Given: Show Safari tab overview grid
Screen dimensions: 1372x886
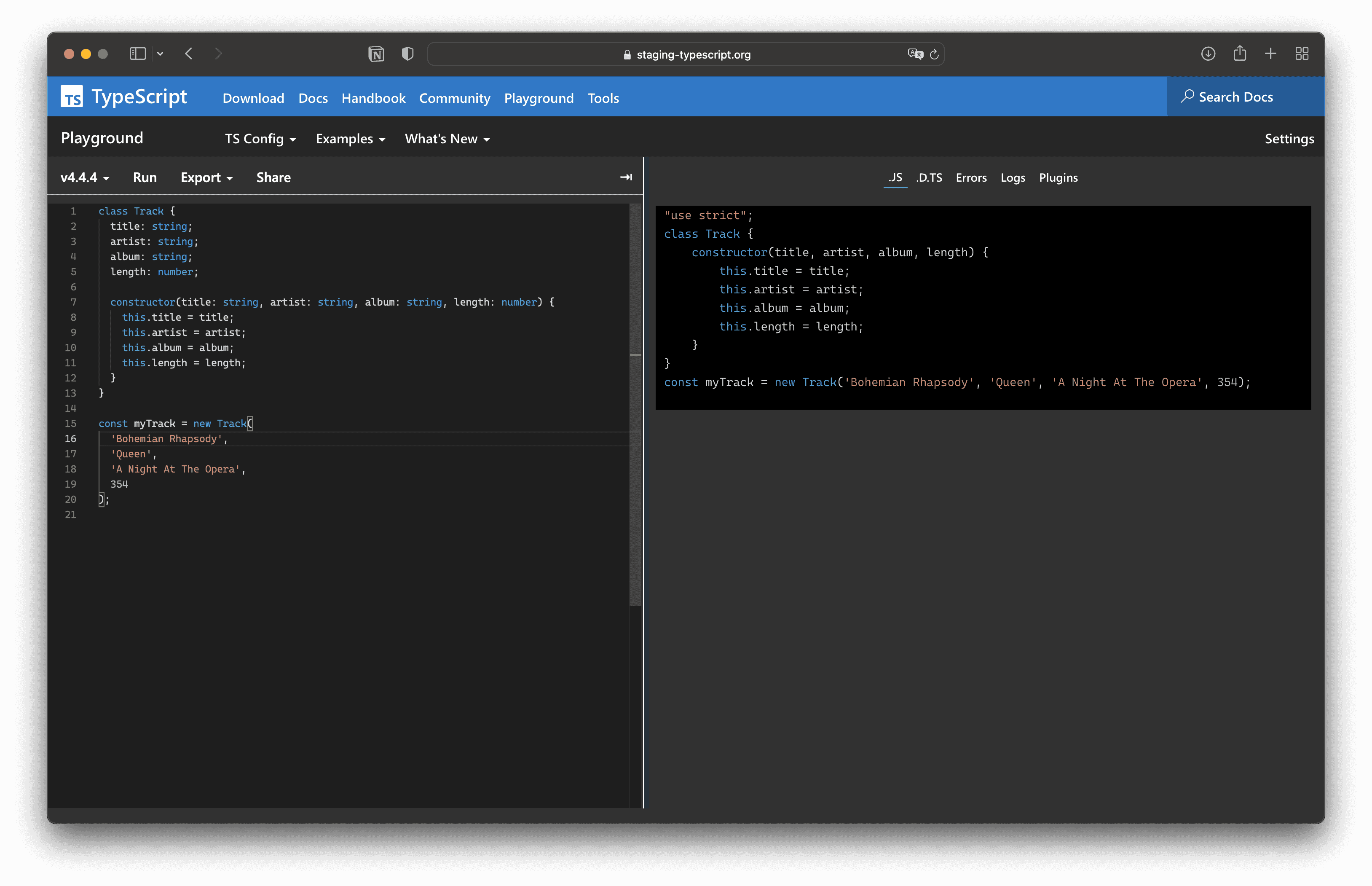Looking at the screenshot, I should [x=1302, y=54].
